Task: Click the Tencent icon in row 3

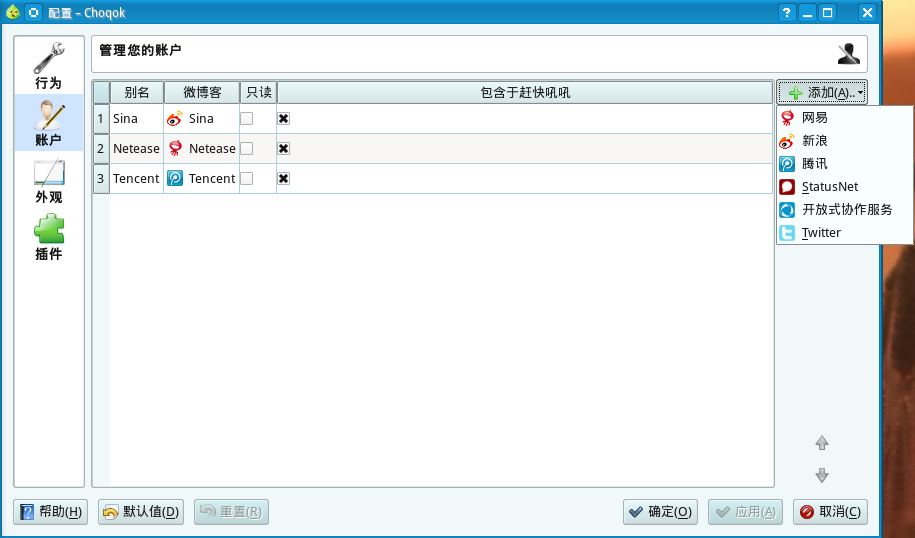Action: point(174,178)
